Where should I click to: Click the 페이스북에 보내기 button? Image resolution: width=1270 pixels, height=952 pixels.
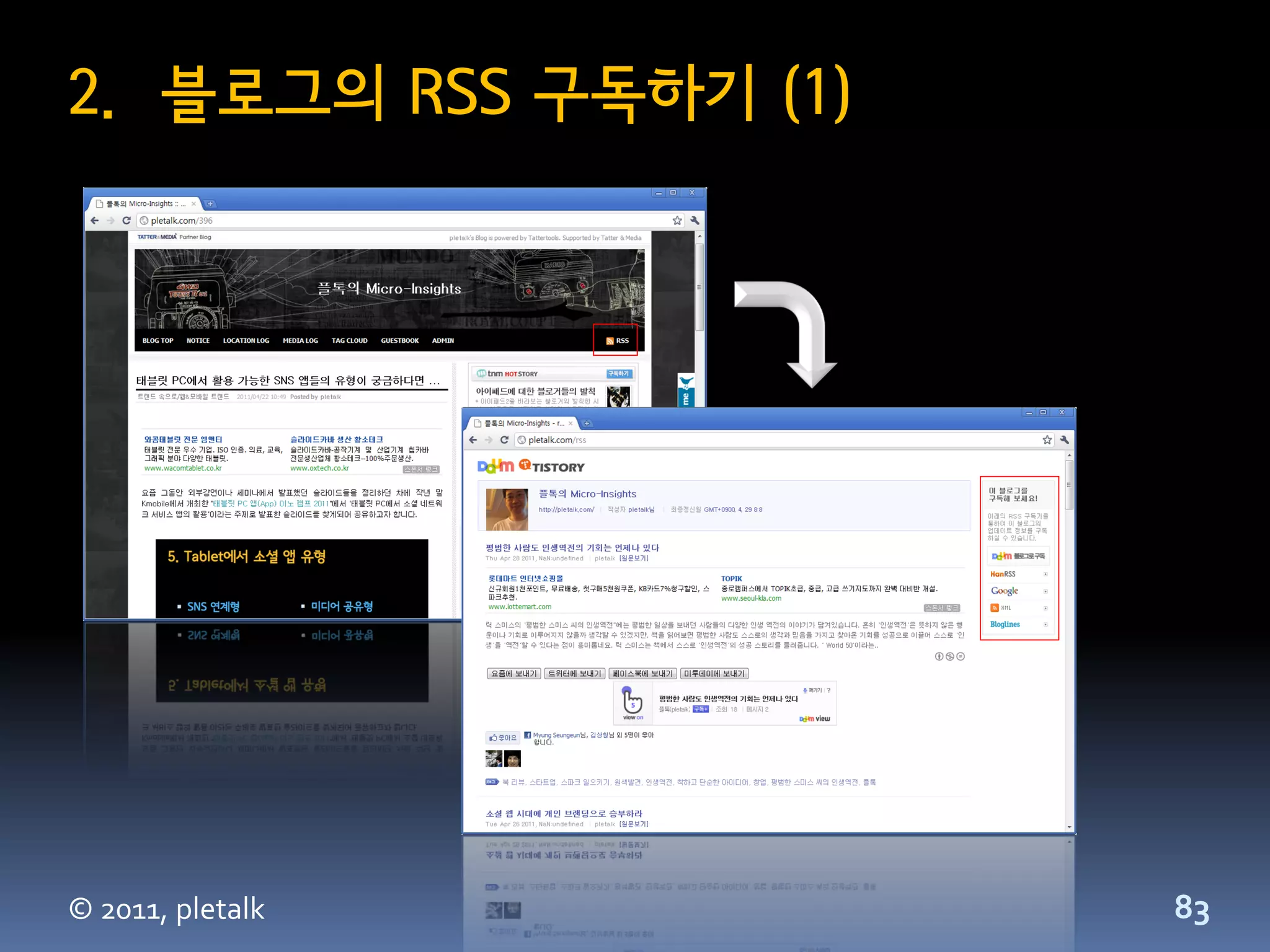pyautogui.click(x=642, y=674)
